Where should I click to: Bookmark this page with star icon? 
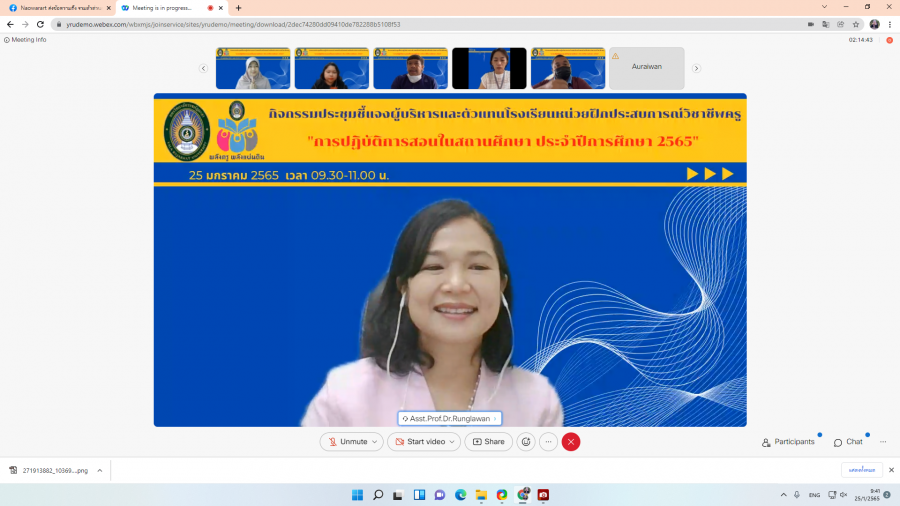tap(856, 24)
